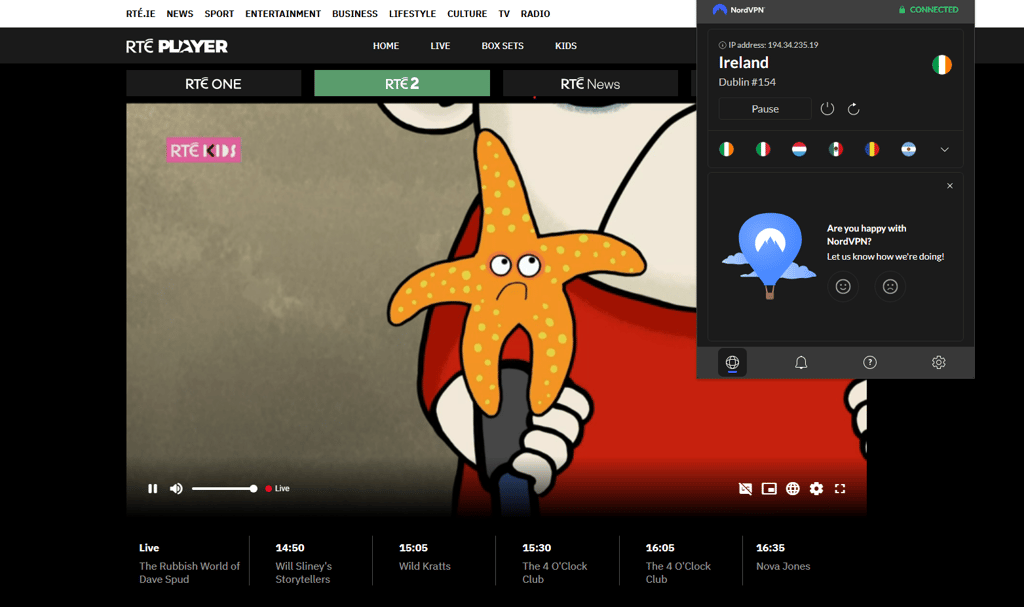Switch to RTÉ ONE channel tab
Viewport: 1024px width, 607px height.
pyautogui.click(x=214, y=84)
